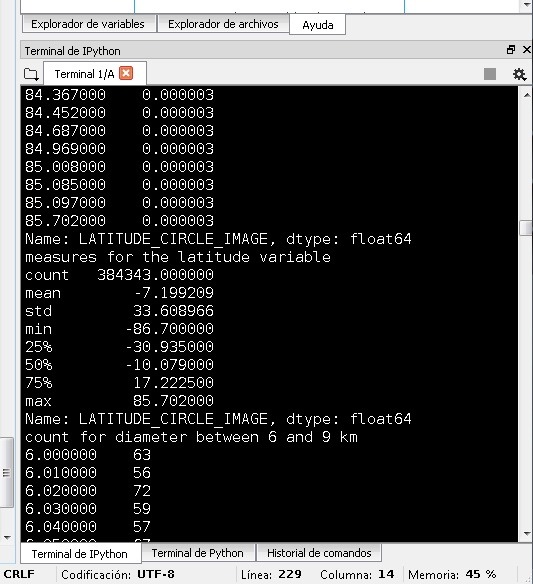The image size is (533, 584).
Task: Click the 6.030000 59 output row
Action: pyautogui.click(x=88, y=509)
